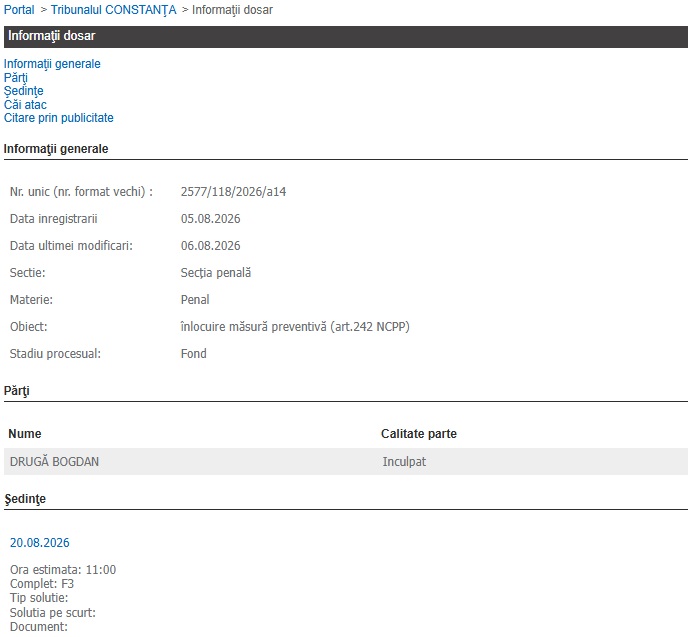Click the Materie value Penal
This screenshot has width=696, height=637.
(x=195, y=300)
